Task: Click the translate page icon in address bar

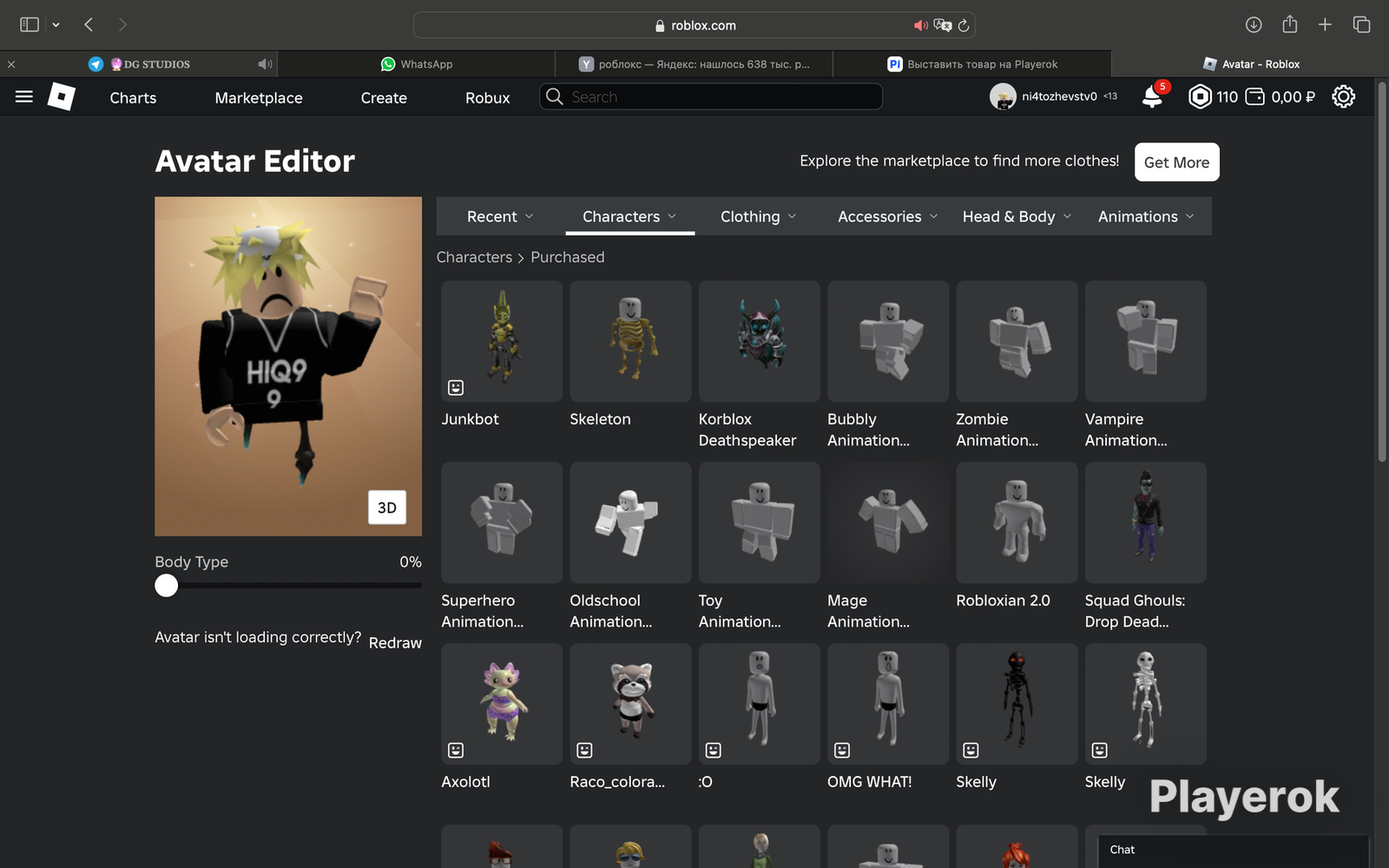Action: pyautogui.click(x=943, y=25)
